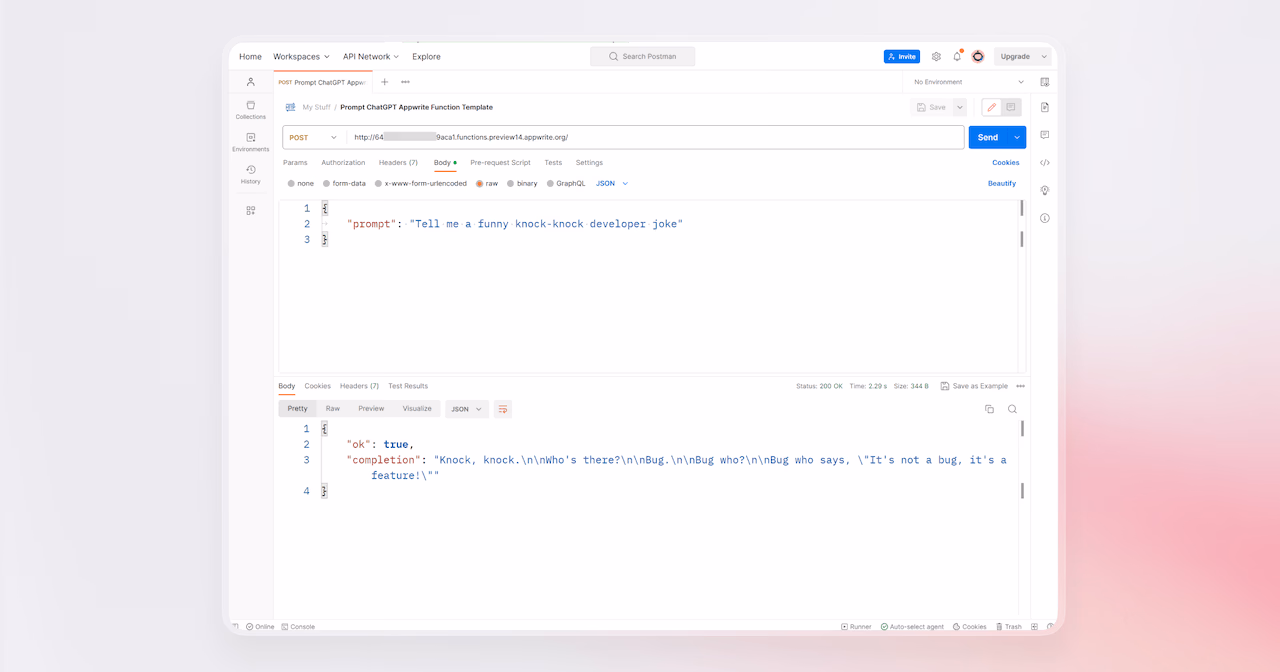Switch to comment mode icon
Image resolution: width=1280 pixels, height=672 pixels.
[1011, 107]
